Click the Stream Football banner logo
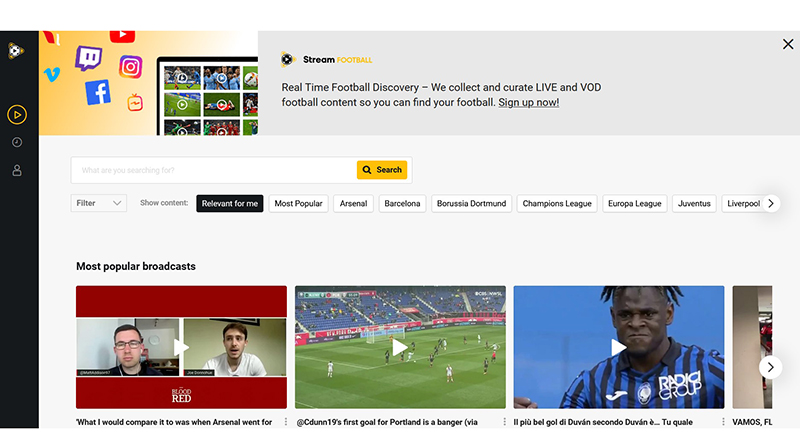800x445 pixels. tap(327, 60)
